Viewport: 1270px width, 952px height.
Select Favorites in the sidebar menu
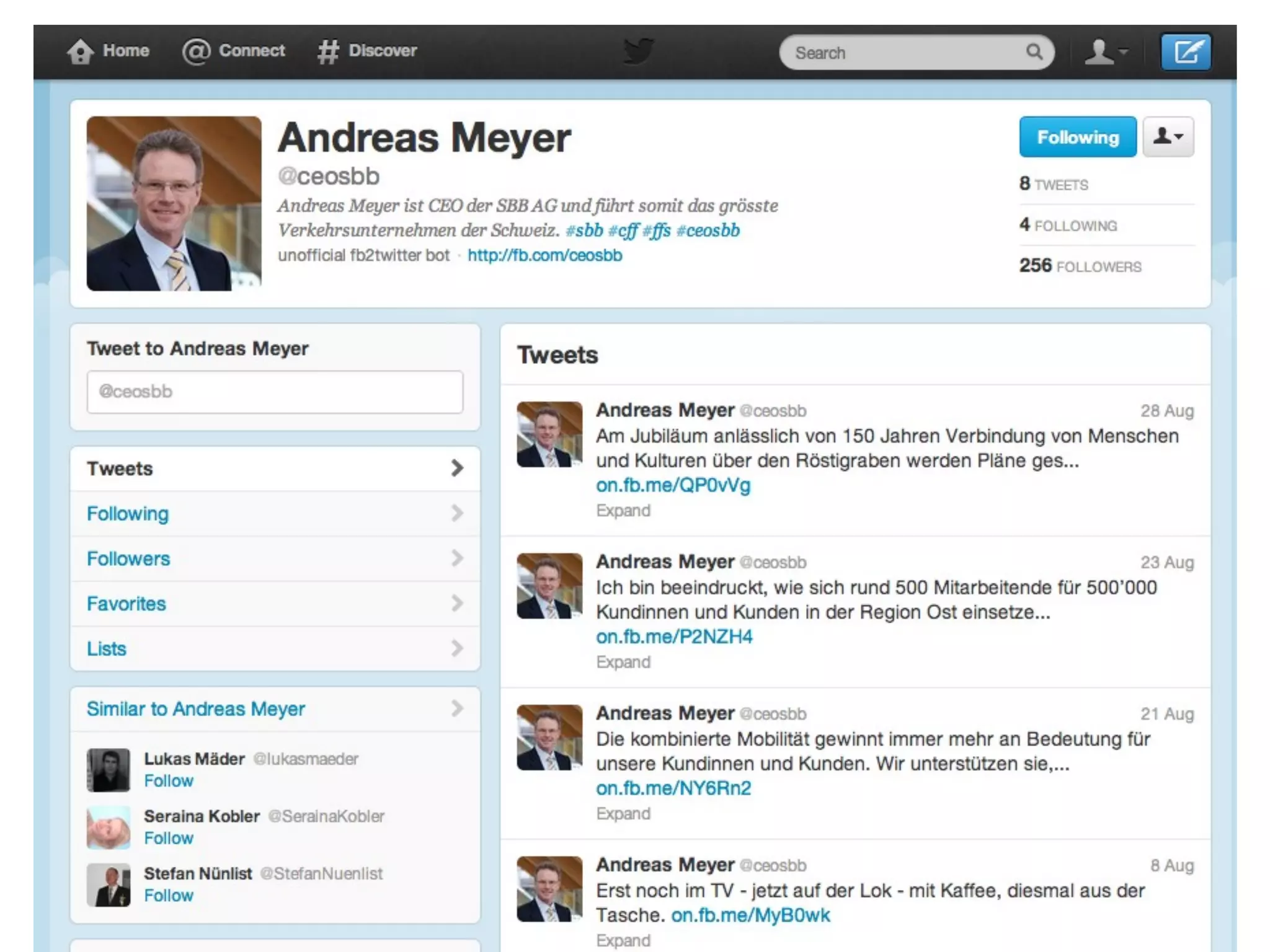tap(127, 604)
